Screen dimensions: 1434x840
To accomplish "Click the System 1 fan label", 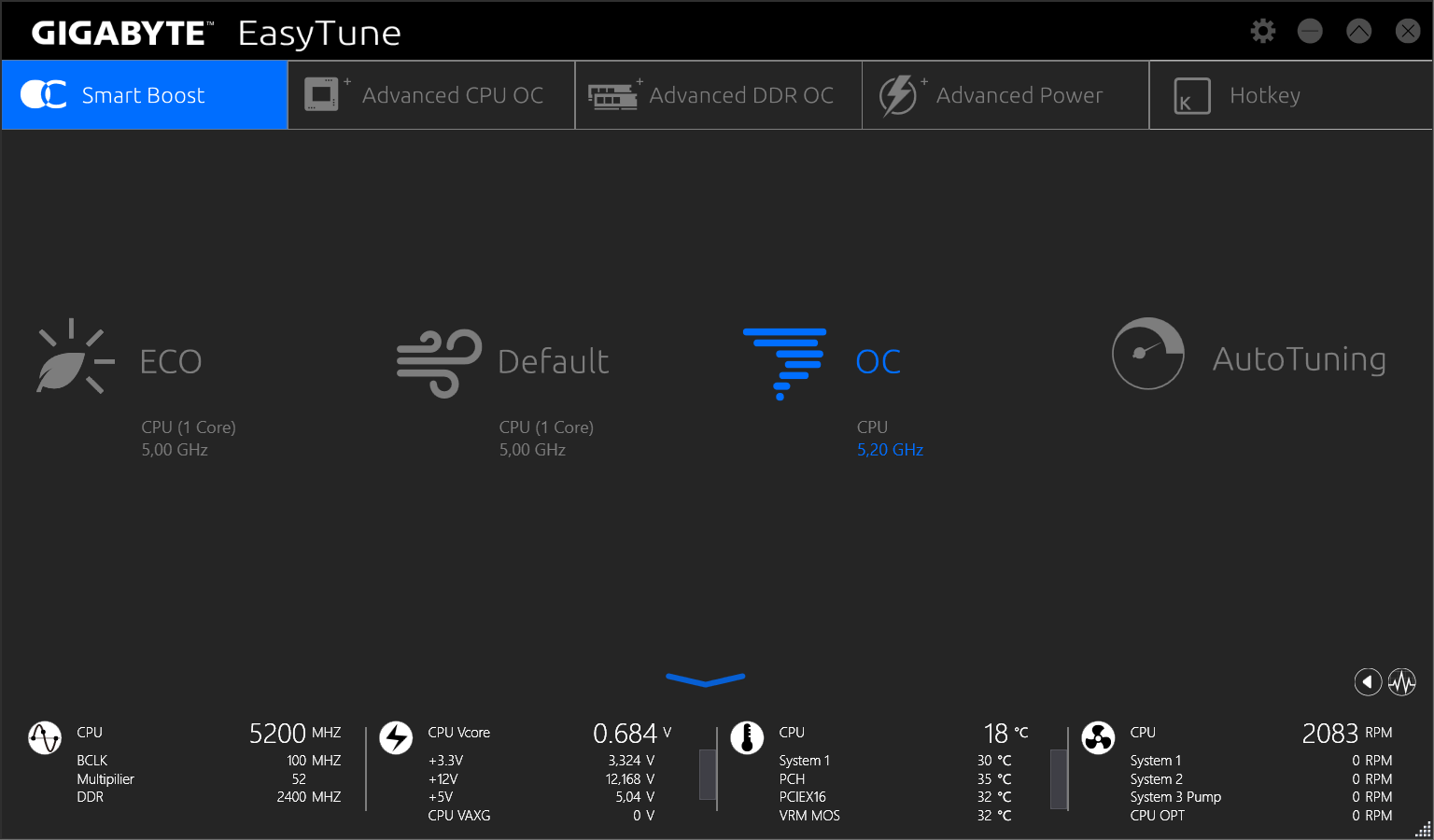I will pyautogui.click(x=1155, y=761).
